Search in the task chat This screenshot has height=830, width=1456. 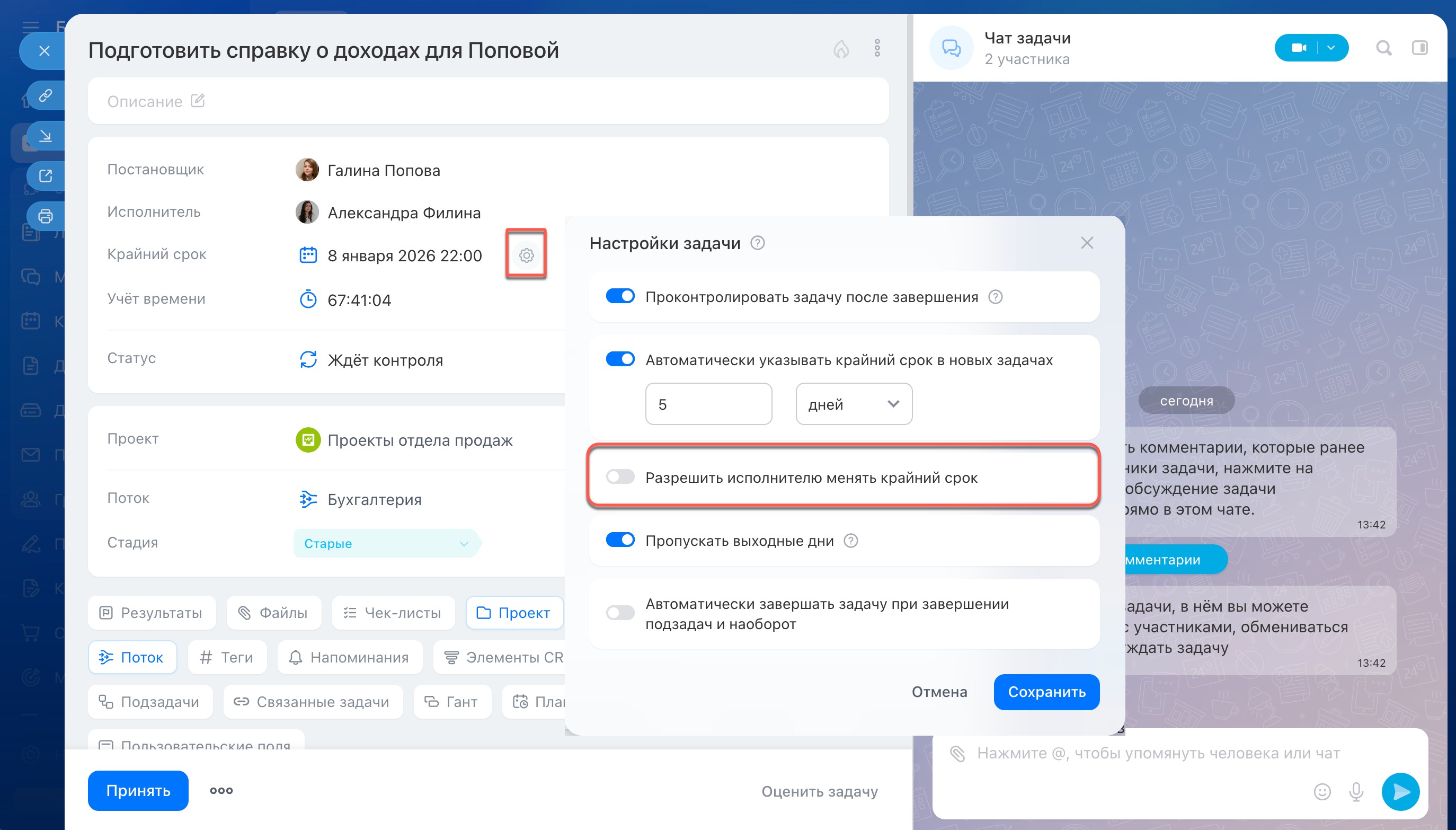pyautogui.click(x=1383, y=48)
